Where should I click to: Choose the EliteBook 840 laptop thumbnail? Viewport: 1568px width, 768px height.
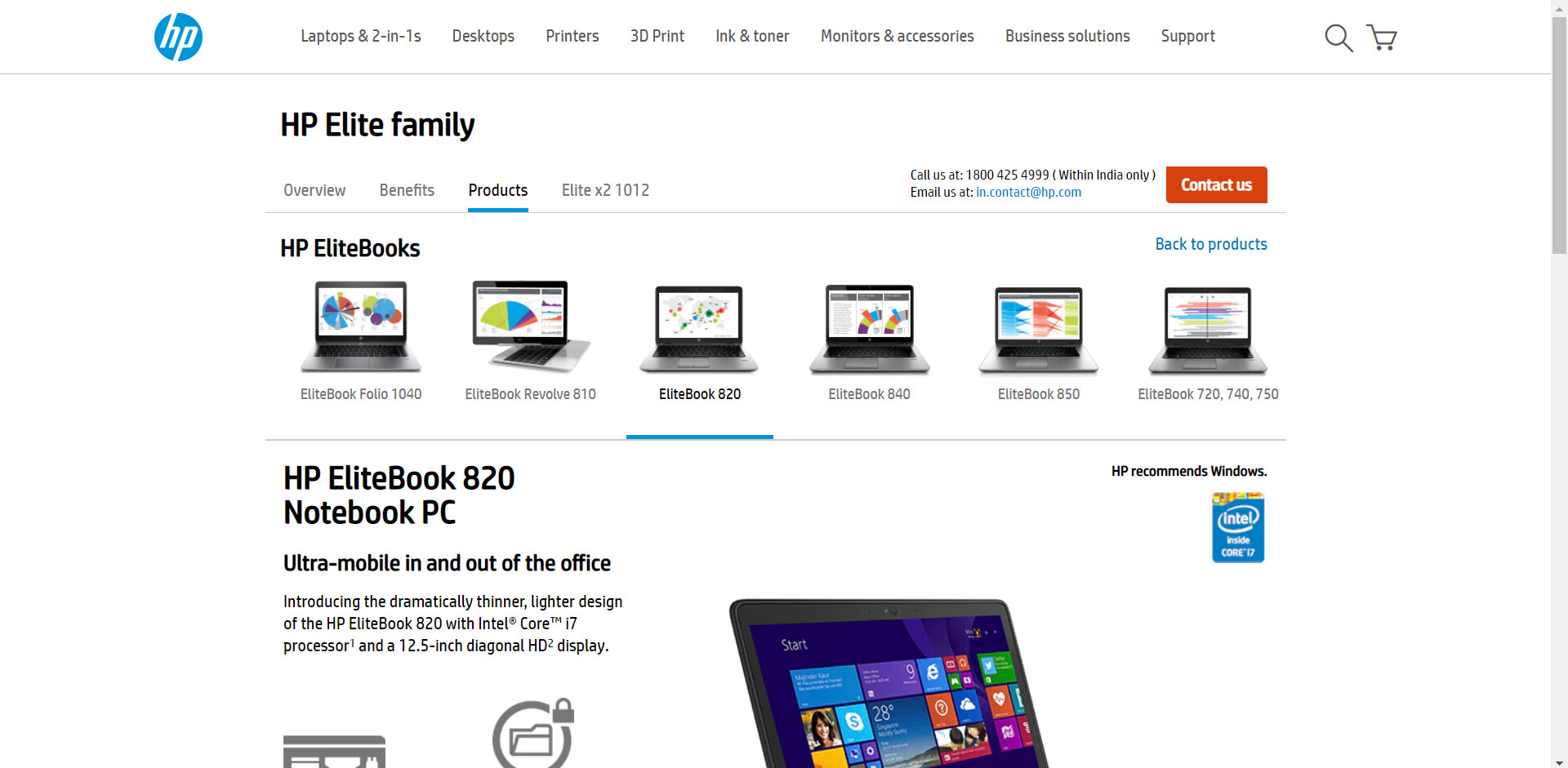click(870, 329)
